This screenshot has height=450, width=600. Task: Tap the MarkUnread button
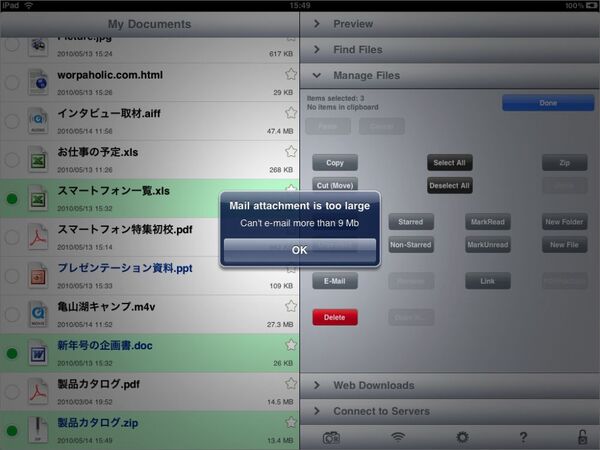point(488,245)
